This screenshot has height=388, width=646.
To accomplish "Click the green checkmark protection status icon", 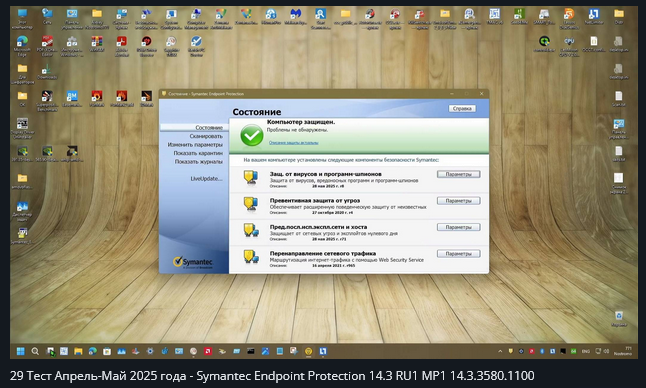I will point(252,136).
